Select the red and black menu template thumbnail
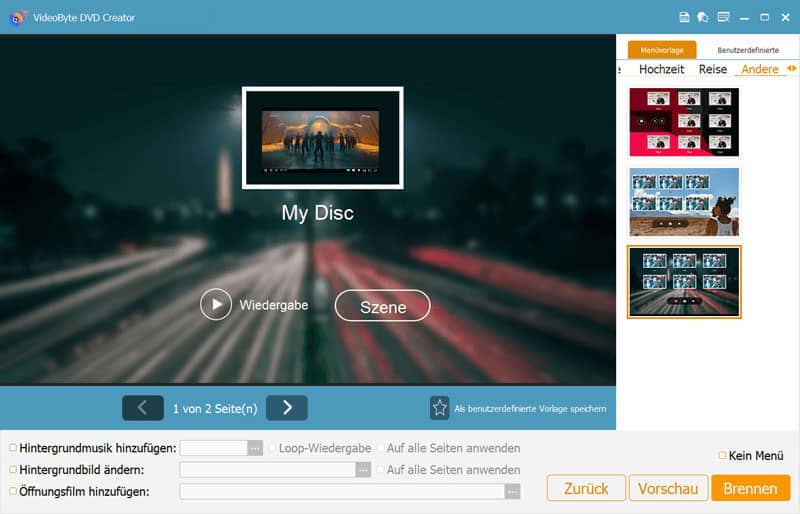The image size is (800, 514). (x=684, y=122)
